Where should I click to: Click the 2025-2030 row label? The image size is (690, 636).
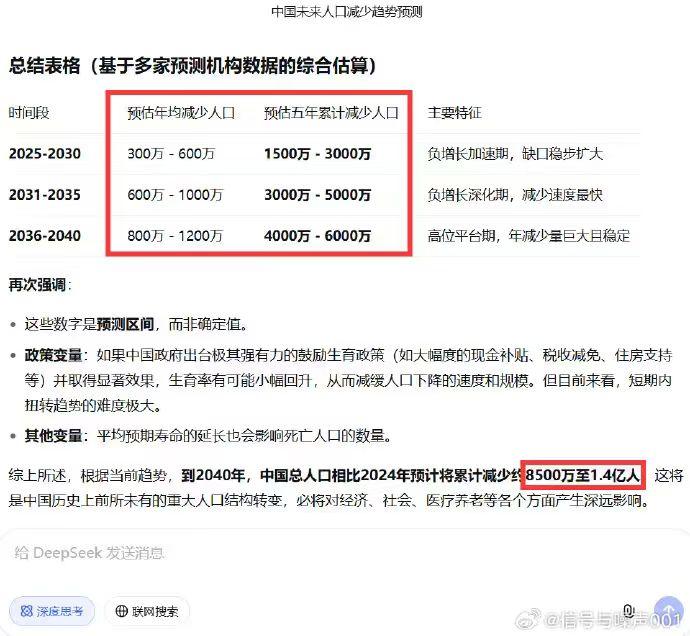point(45,154)
